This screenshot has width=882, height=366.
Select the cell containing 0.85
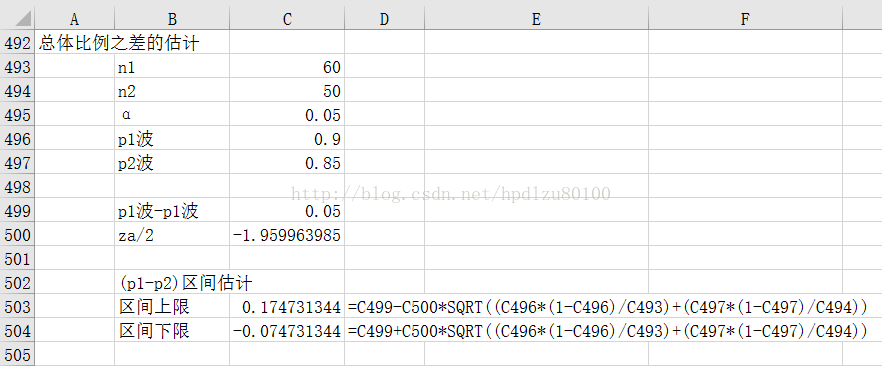point(287,163)
